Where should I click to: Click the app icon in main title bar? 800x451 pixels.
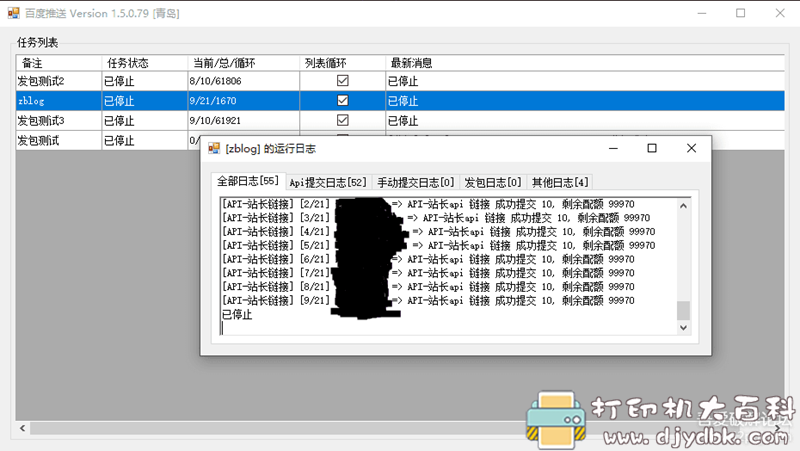click(13, 13)
